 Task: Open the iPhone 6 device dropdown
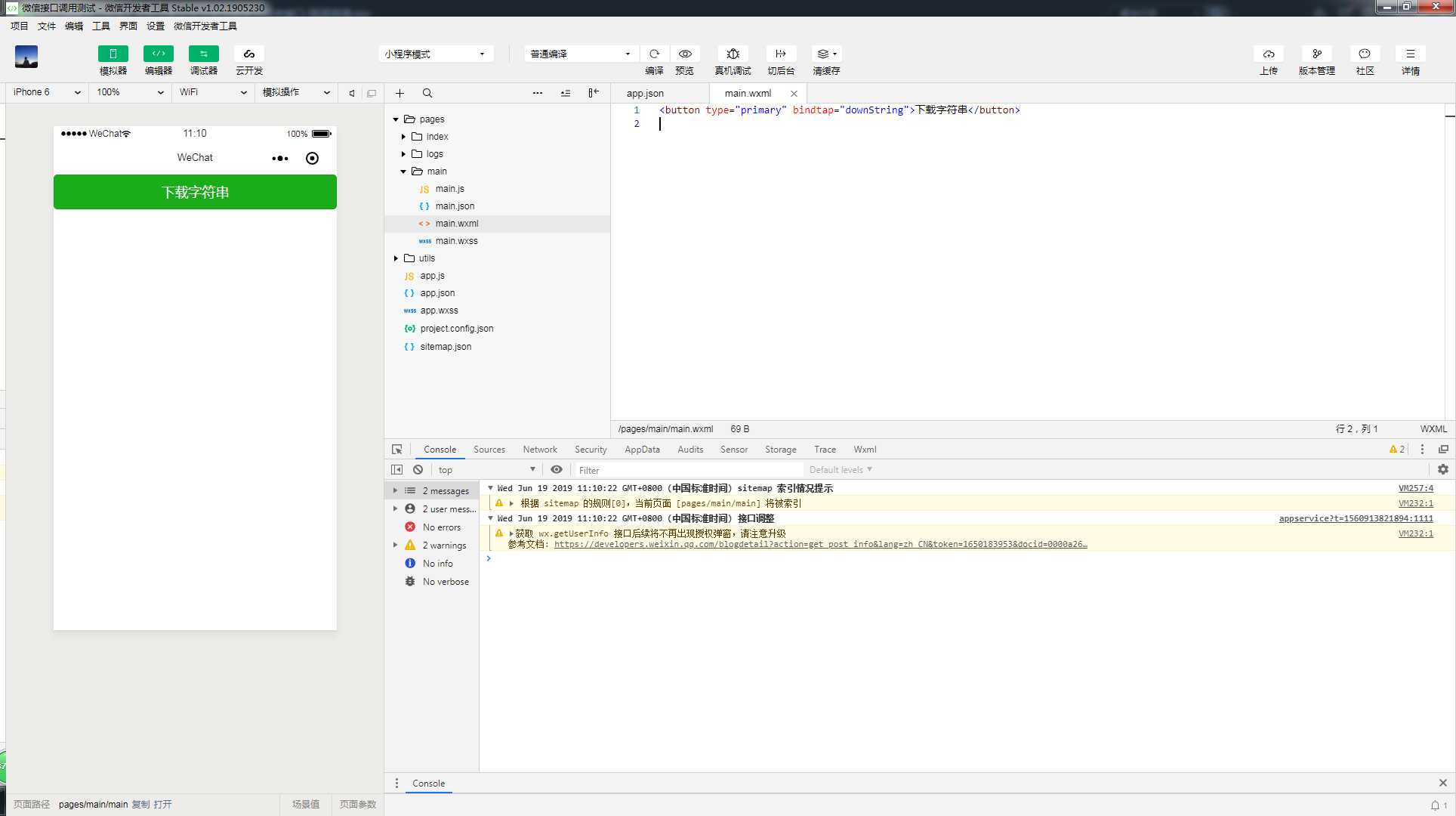tap(47, 92)
